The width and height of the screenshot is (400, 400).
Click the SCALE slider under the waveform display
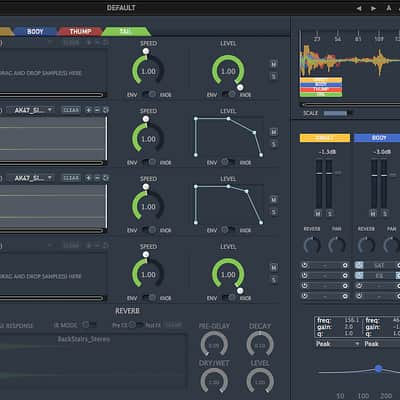click(336, 113)
